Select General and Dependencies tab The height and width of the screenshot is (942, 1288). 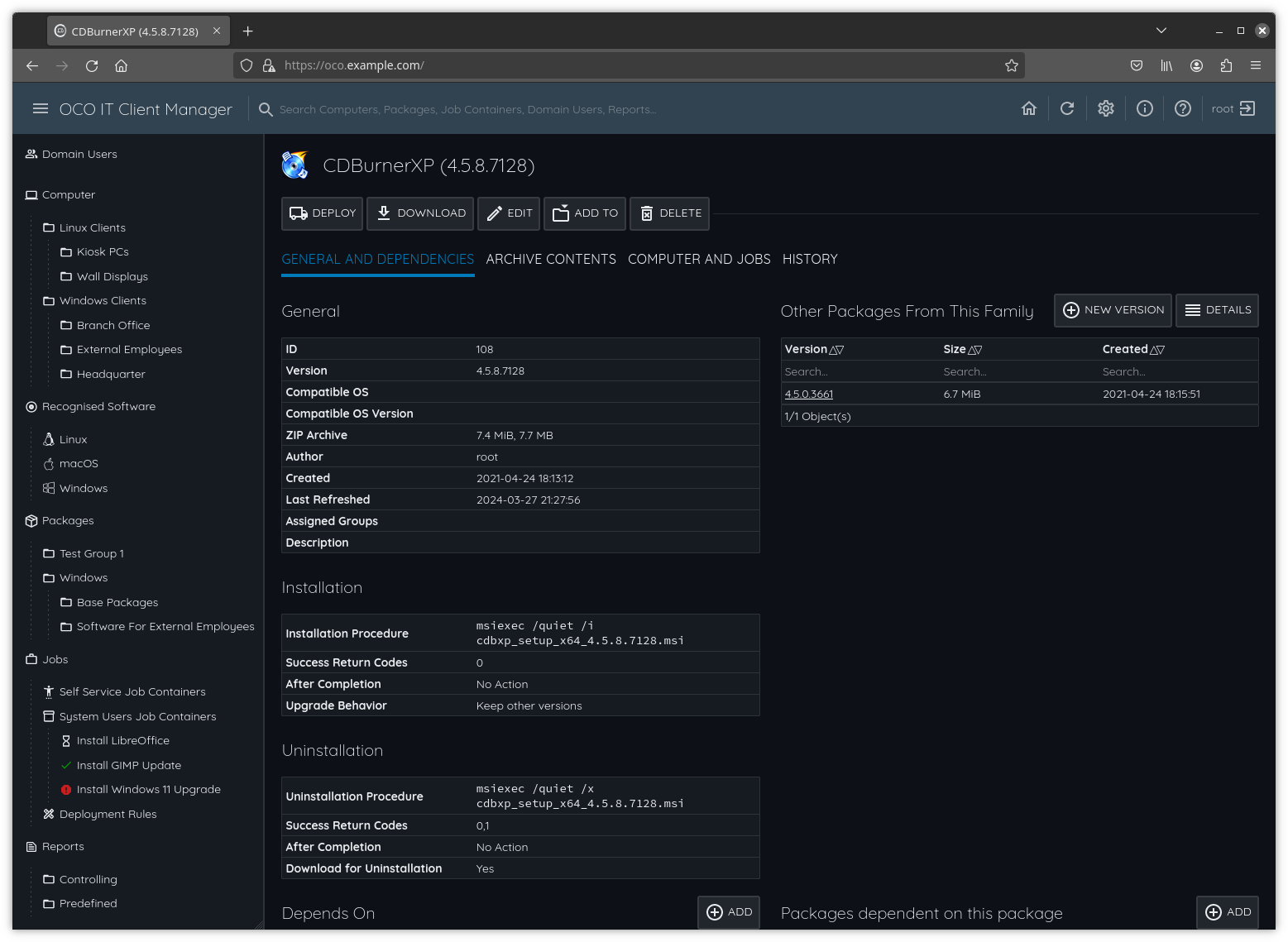378,259
